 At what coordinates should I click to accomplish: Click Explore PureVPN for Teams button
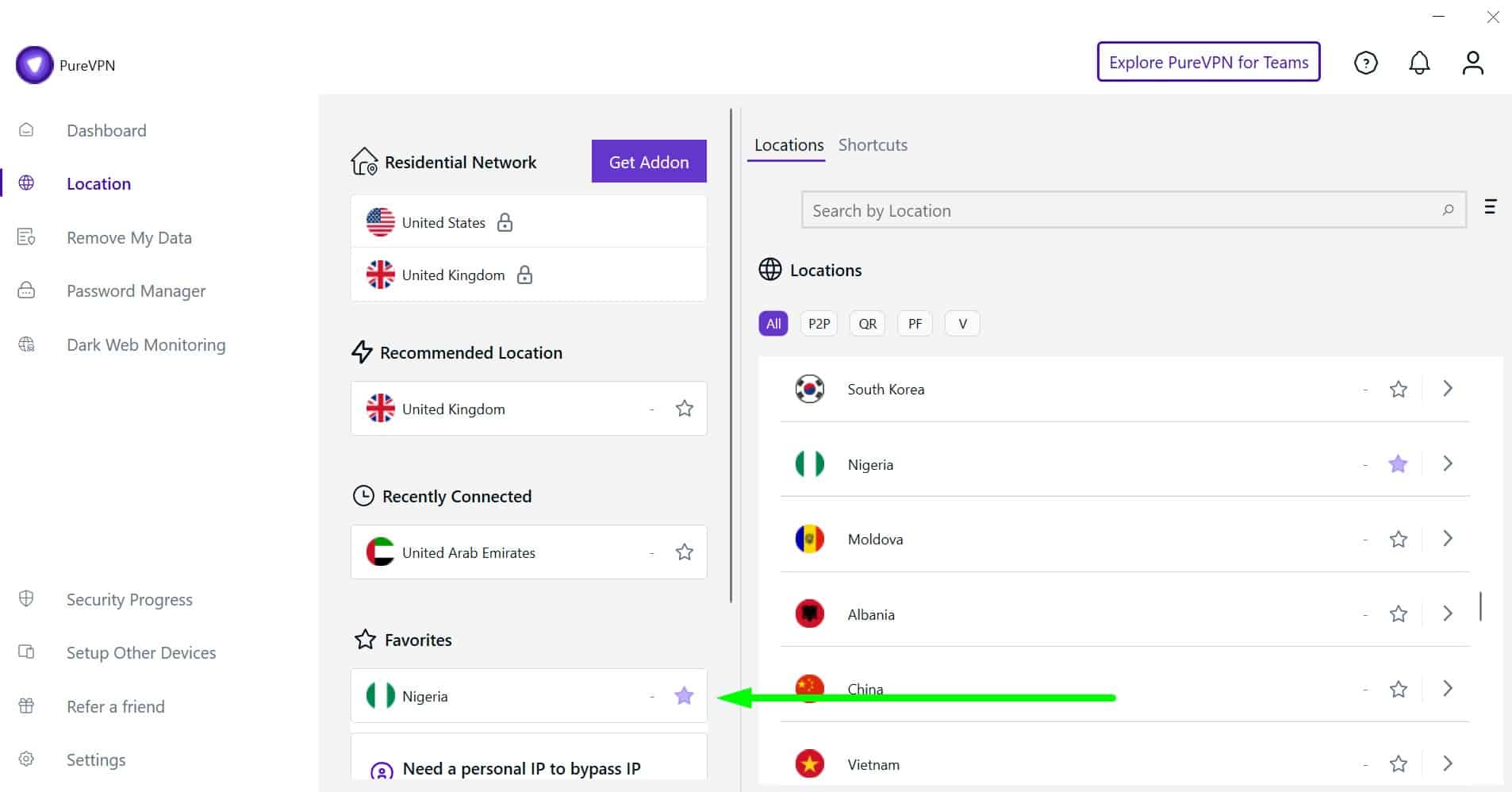coord(1208,62)
